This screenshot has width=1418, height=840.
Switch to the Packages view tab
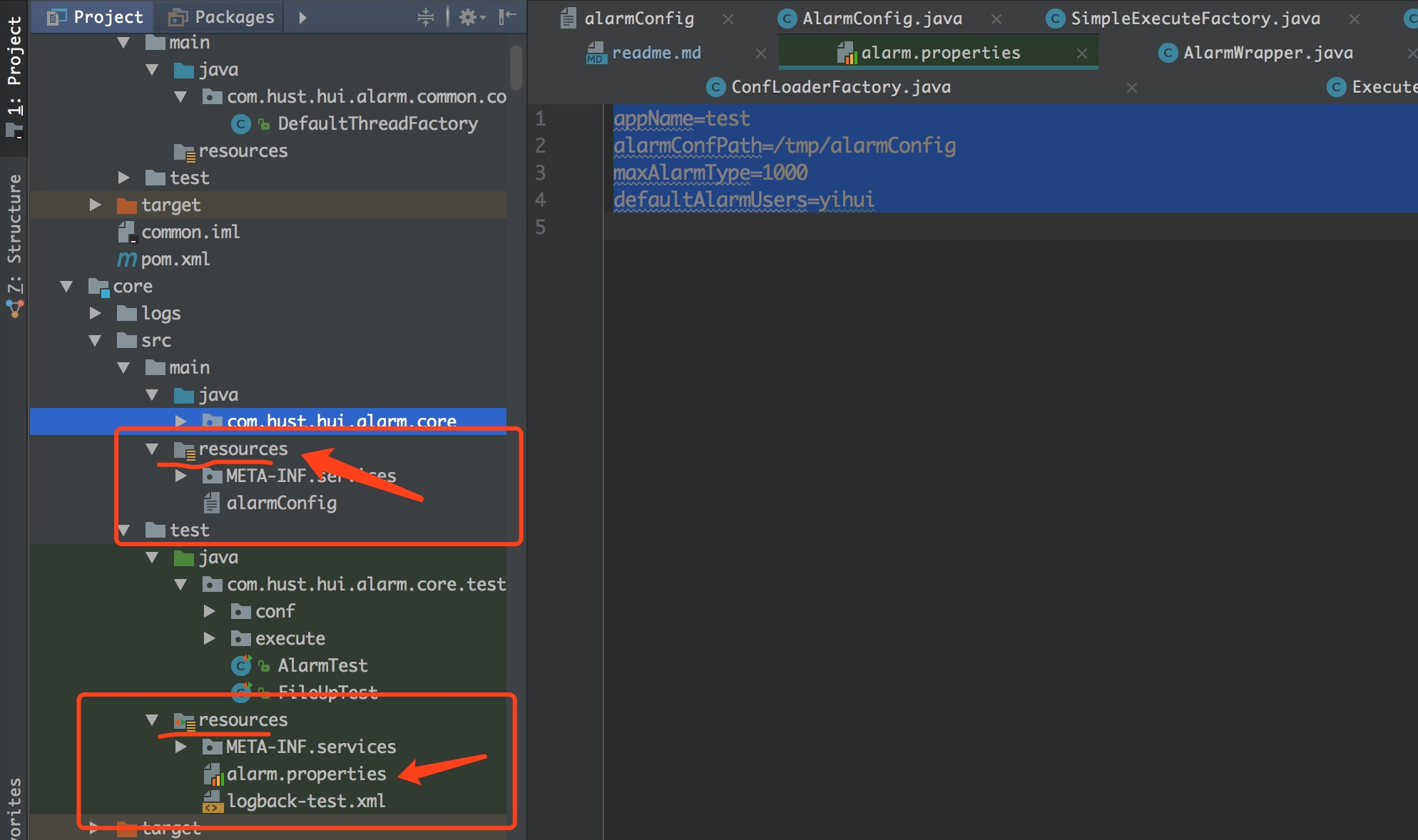pos(223,17)
